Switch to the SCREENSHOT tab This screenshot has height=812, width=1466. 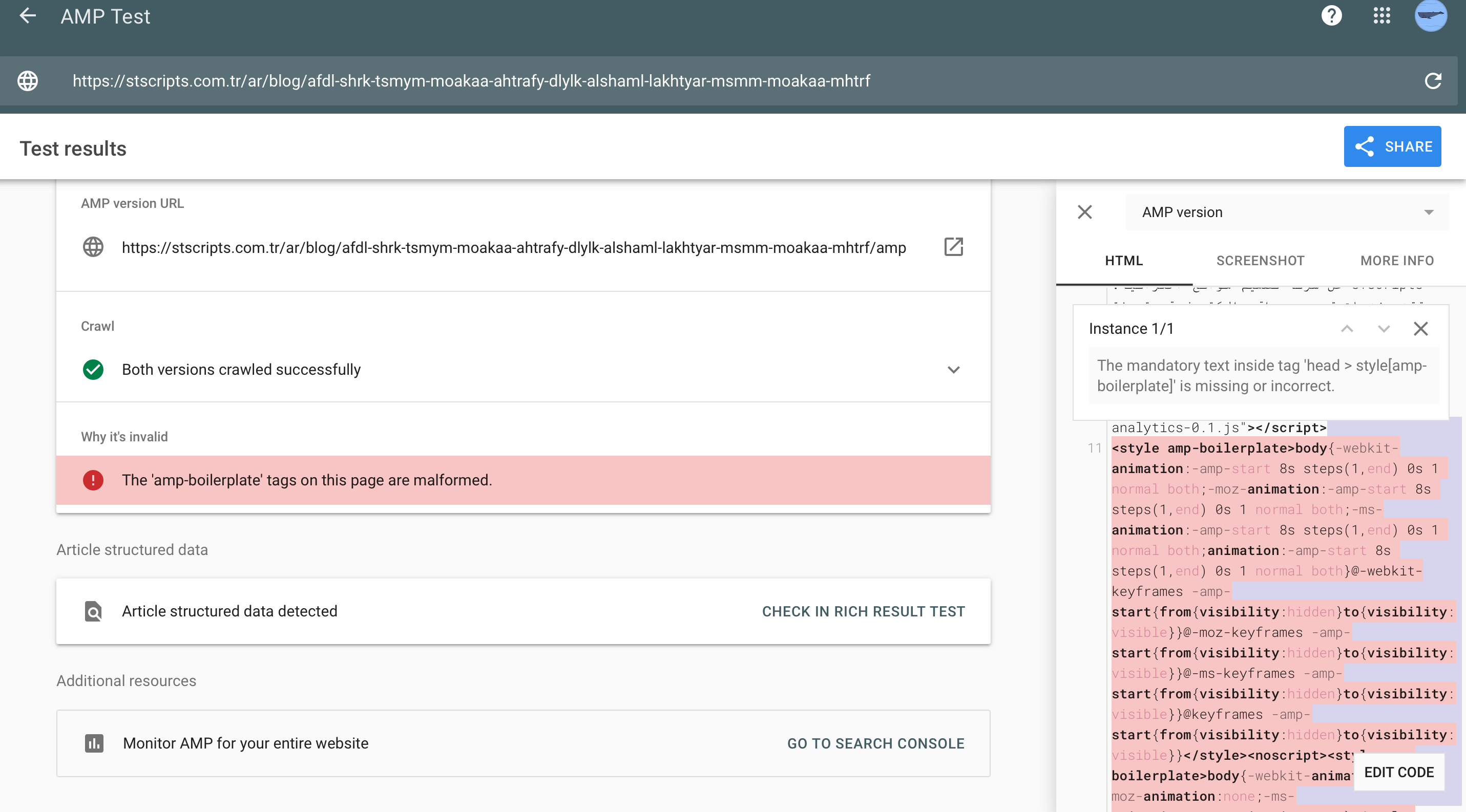[x=1260, y=261]
